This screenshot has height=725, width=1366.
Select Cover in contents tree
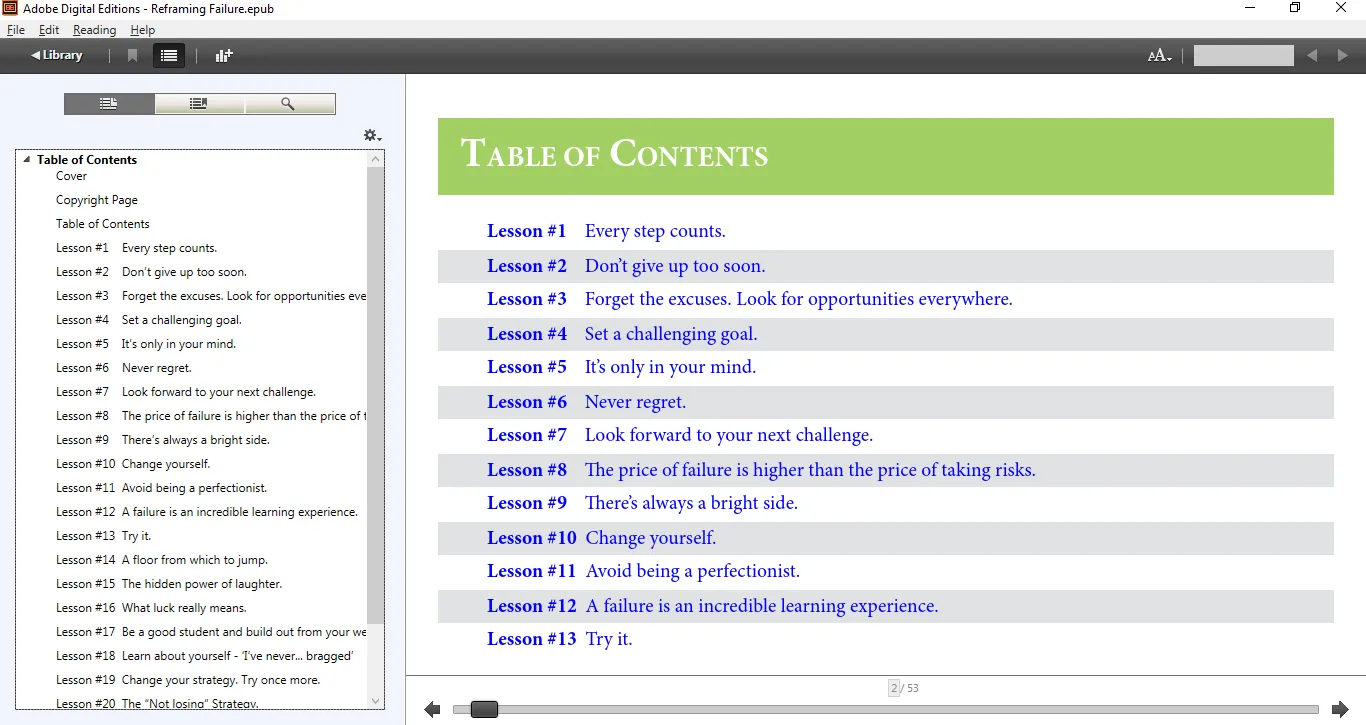click(71, 176)
